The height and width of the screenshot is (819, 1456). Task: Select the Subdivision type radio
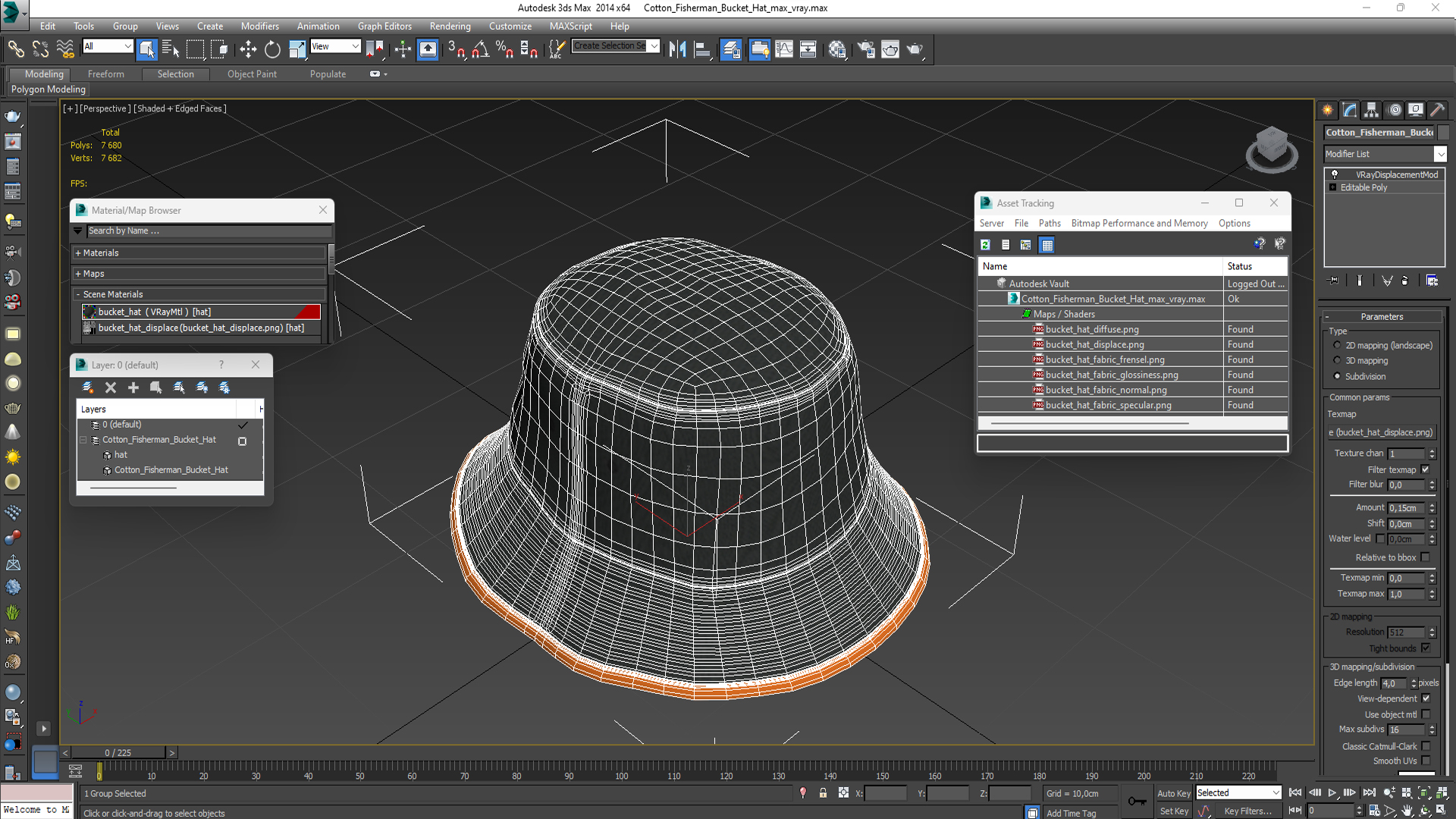coord(1337,376)
